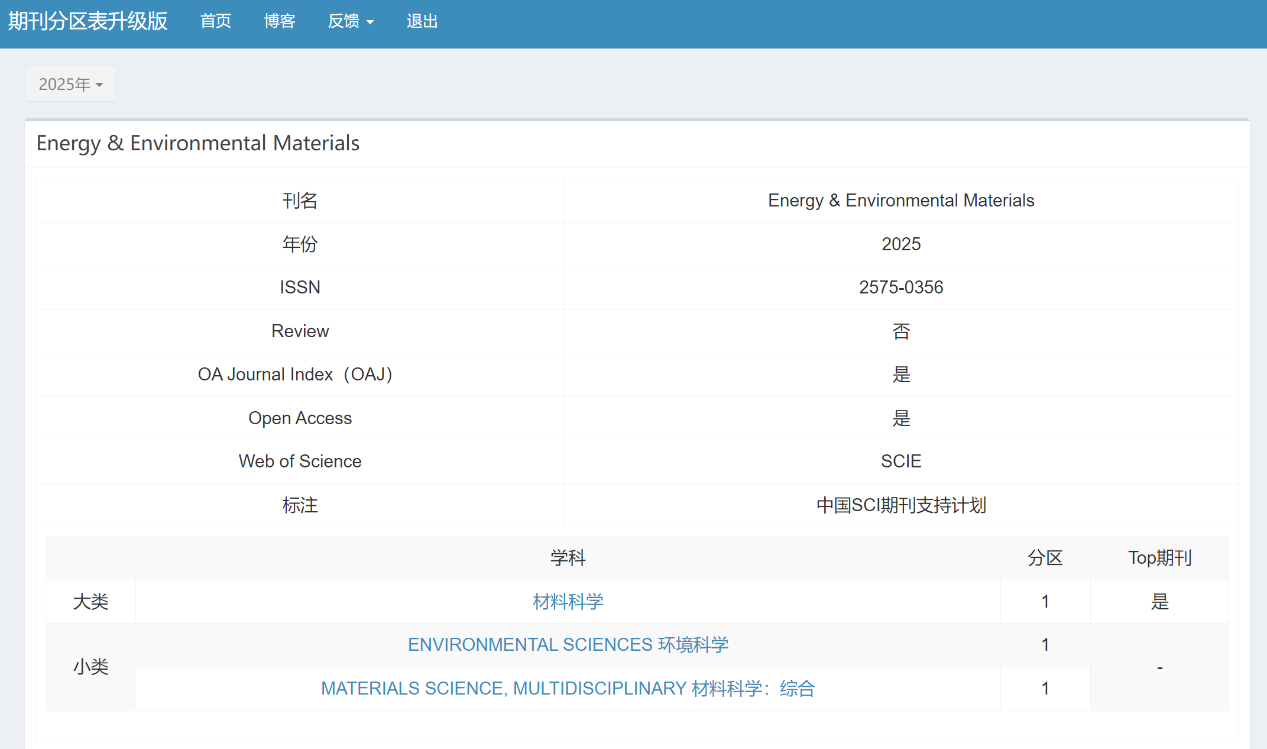Click the 小类 row label
This screenshot has height=749, width=1267.
click(x=91, y=667)
